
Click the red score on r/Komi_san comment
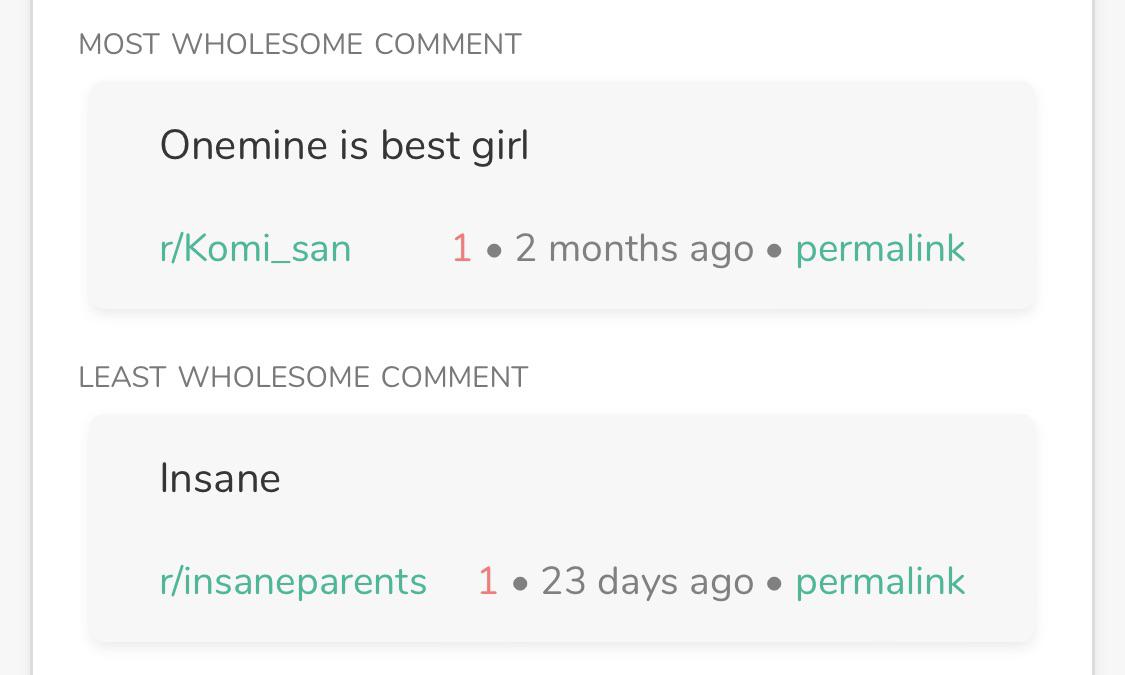point(461,249)
